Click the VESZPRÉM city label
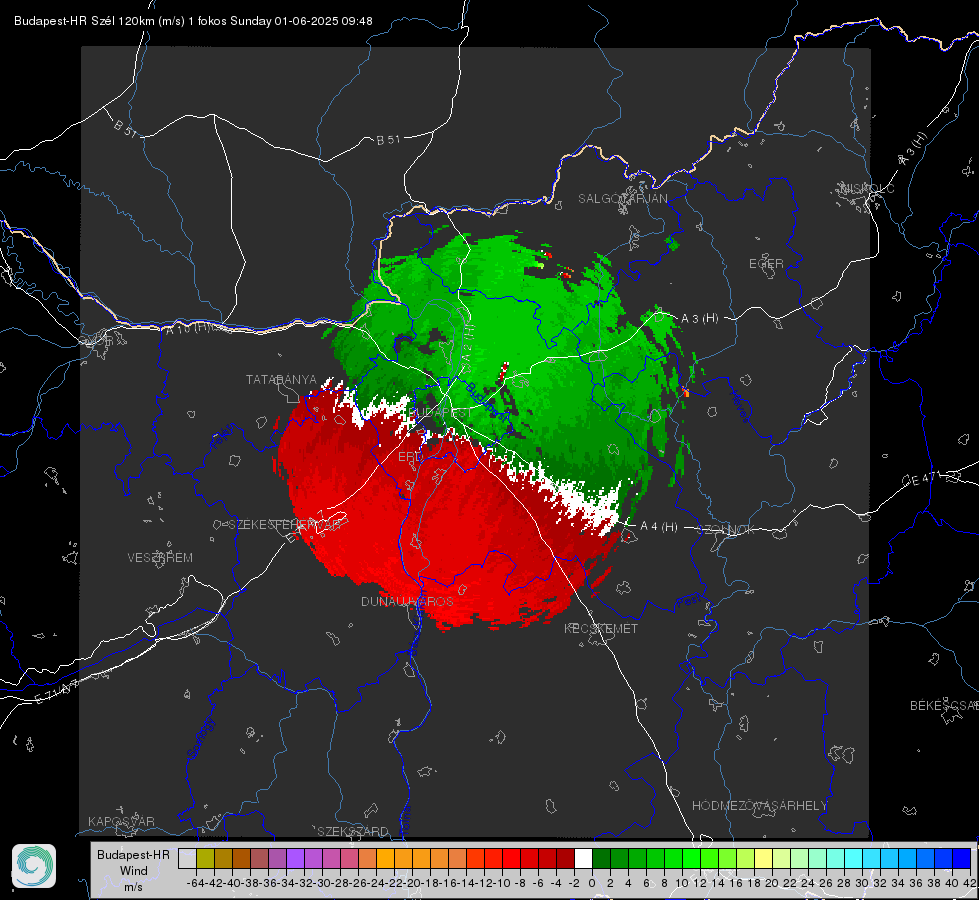Image resolution: width=979 pixels, height=900 pixels. pos(160,558)
